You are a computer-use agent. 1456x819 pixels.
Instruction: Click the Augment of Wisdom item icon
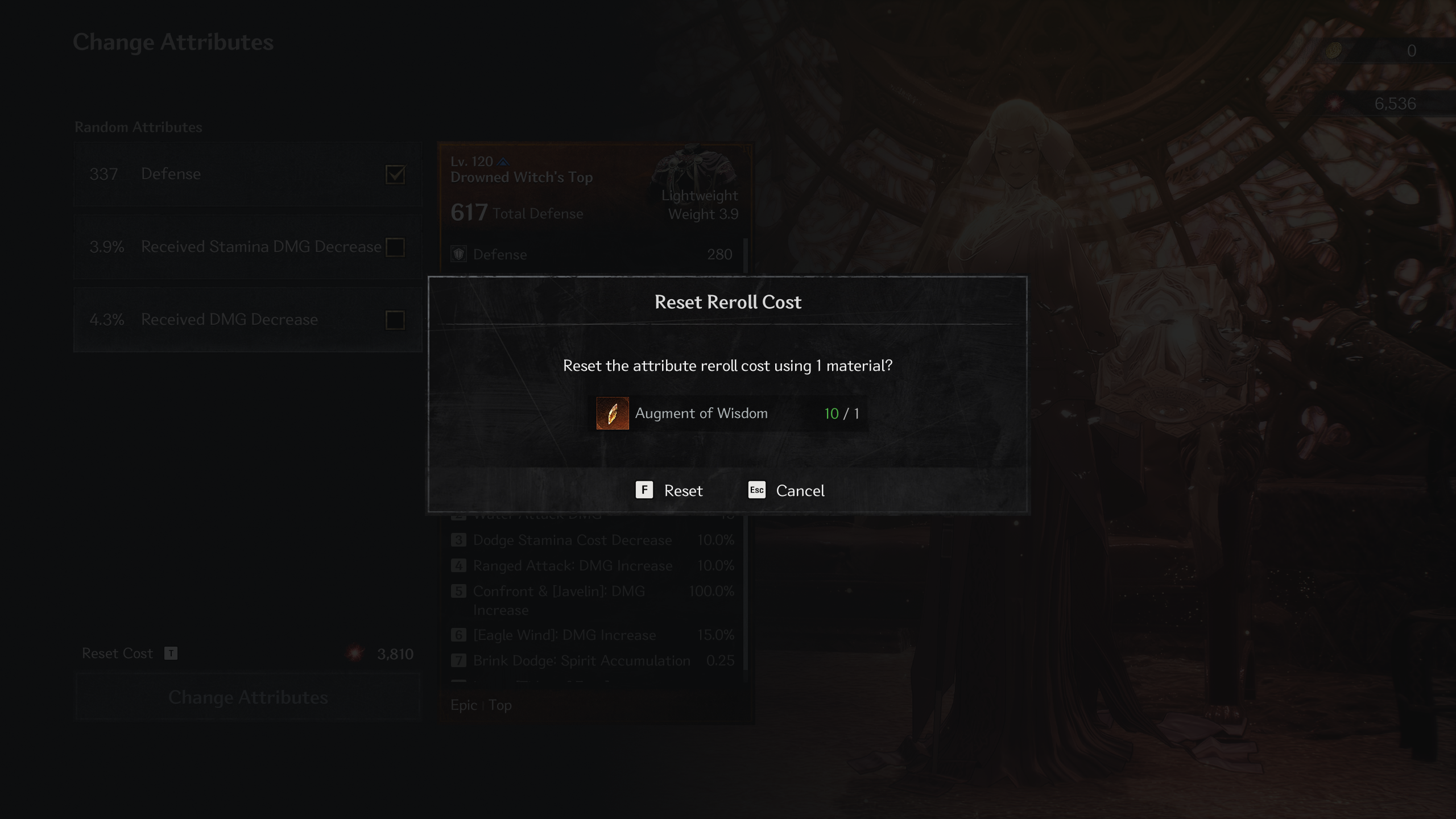[x=613, y=413]
